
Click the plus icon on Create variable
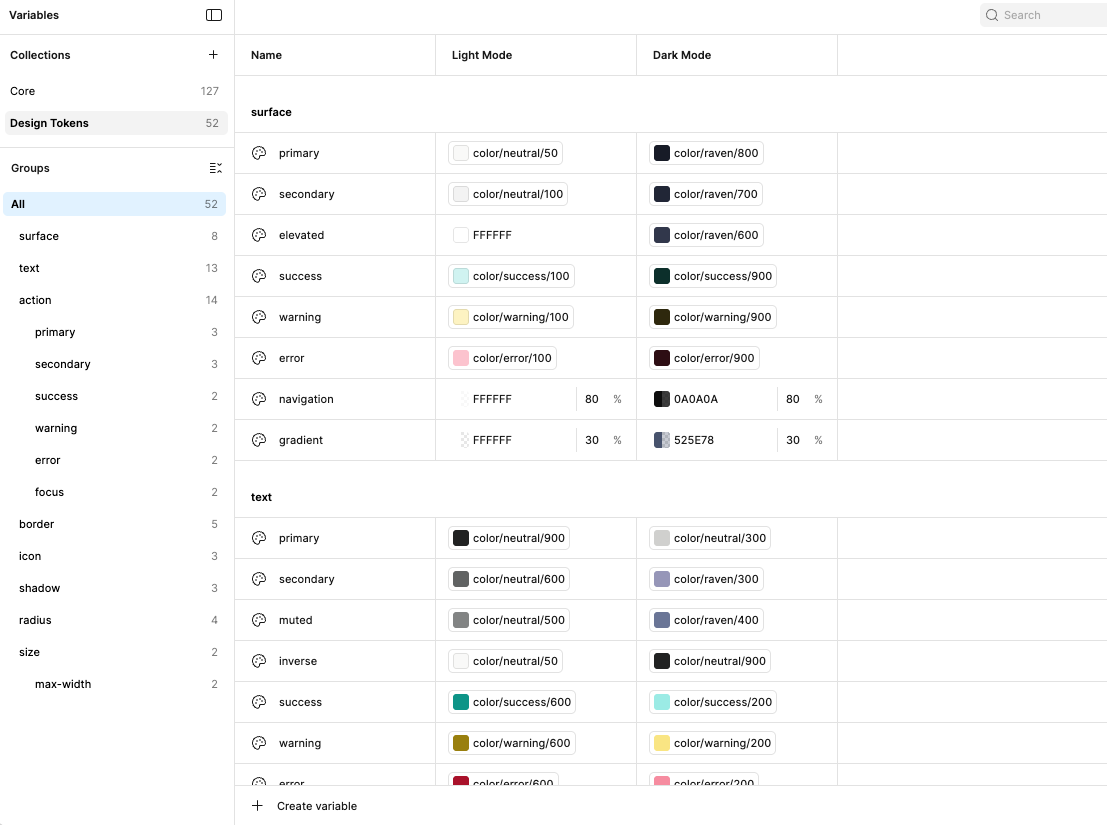(x=257, y=805)
